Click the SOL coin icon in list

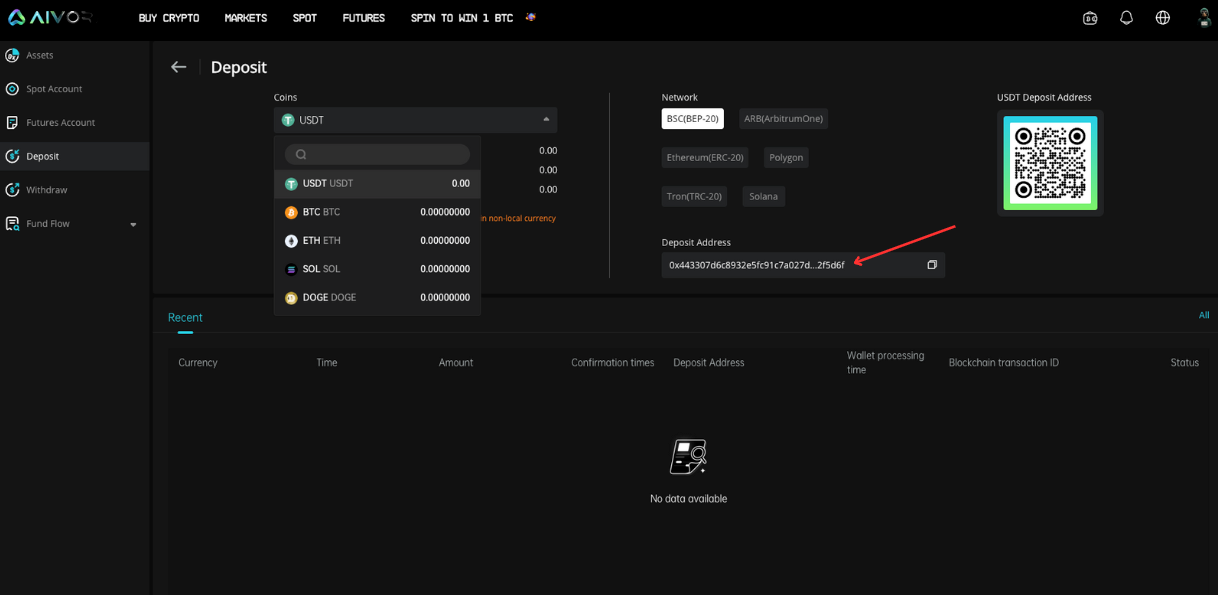coord(291,269)
